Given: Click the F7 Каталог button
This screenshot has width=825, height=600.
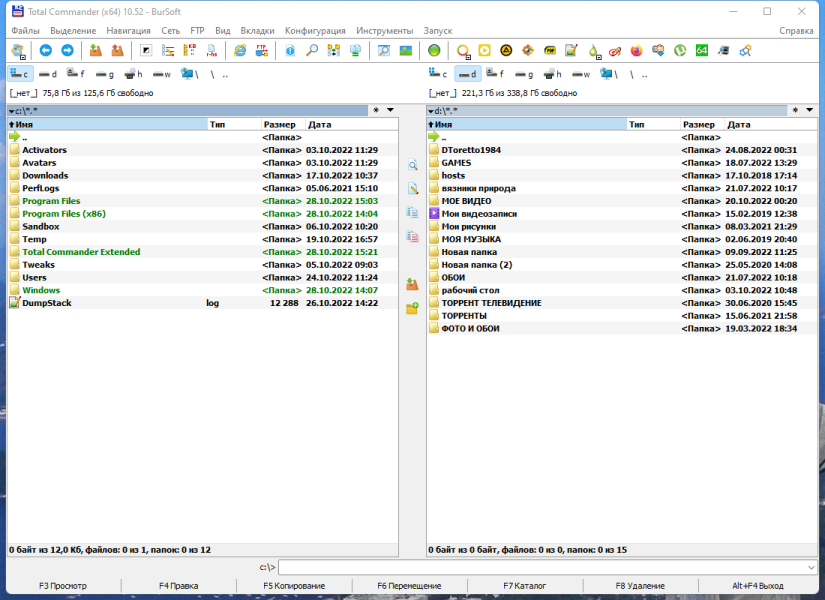Looking at the screenshot, I should (x=525, y=586).
